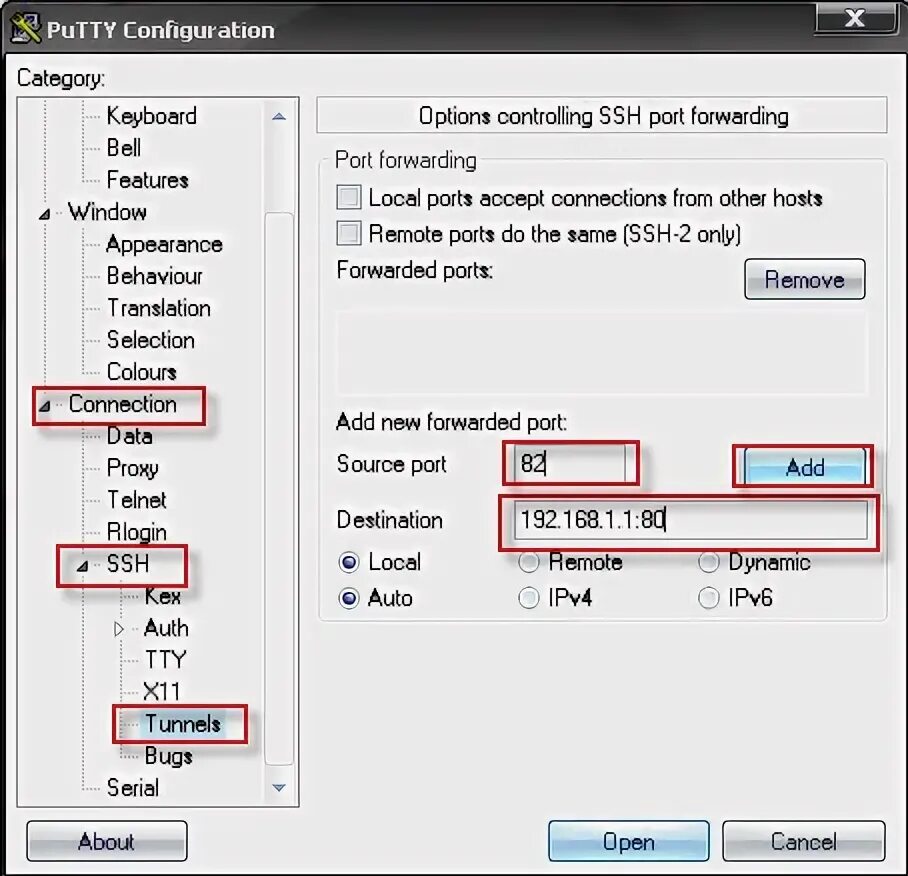Select the Remote radio button

click(529, 562)
